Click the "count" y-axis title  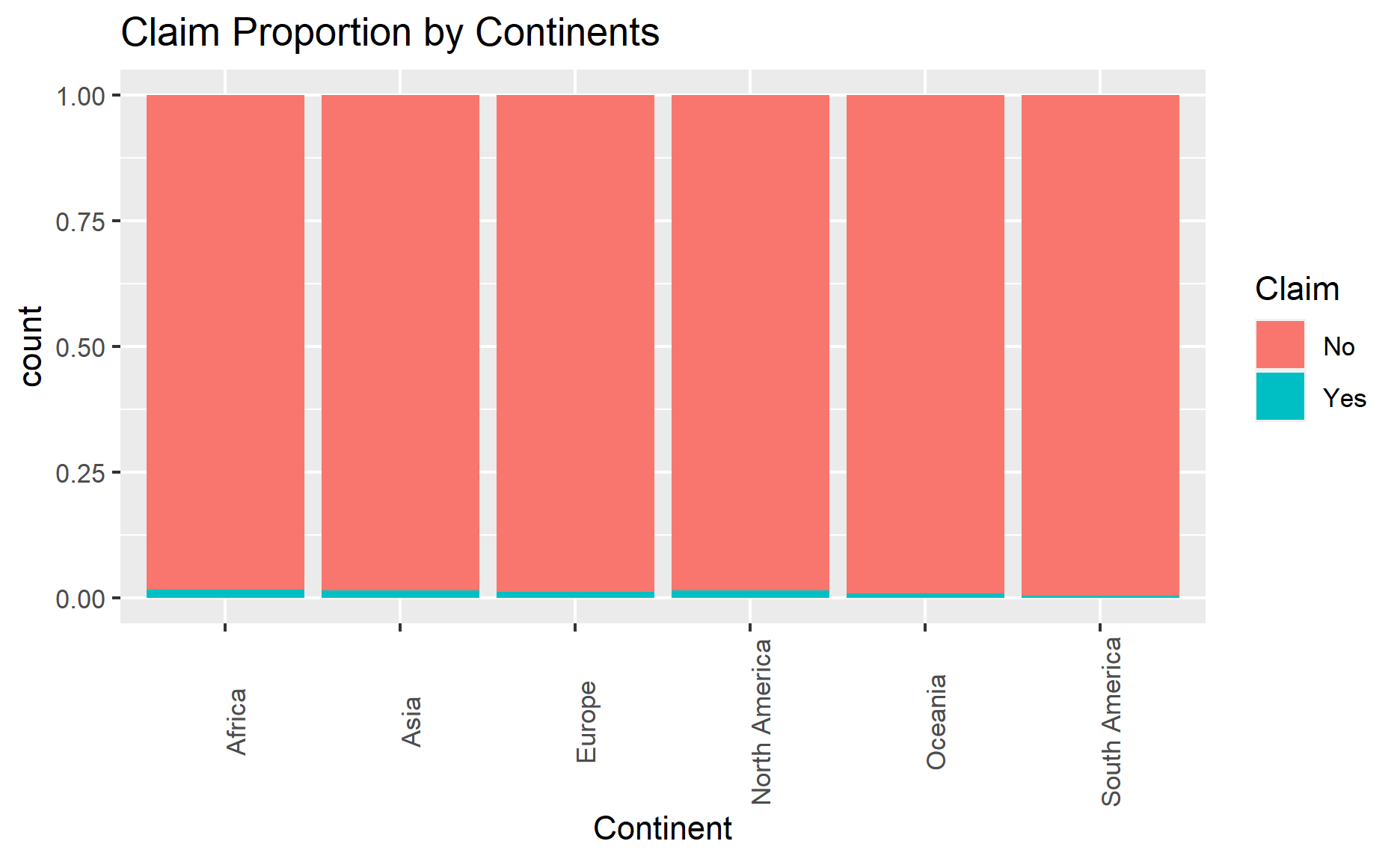(31, 346)
